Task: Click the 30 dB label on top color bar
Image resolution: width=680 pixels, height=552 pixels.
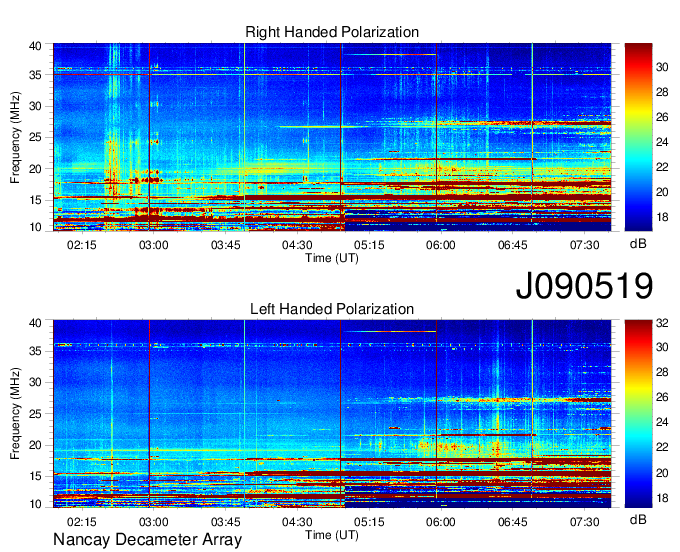Action: tap(662, 67)
